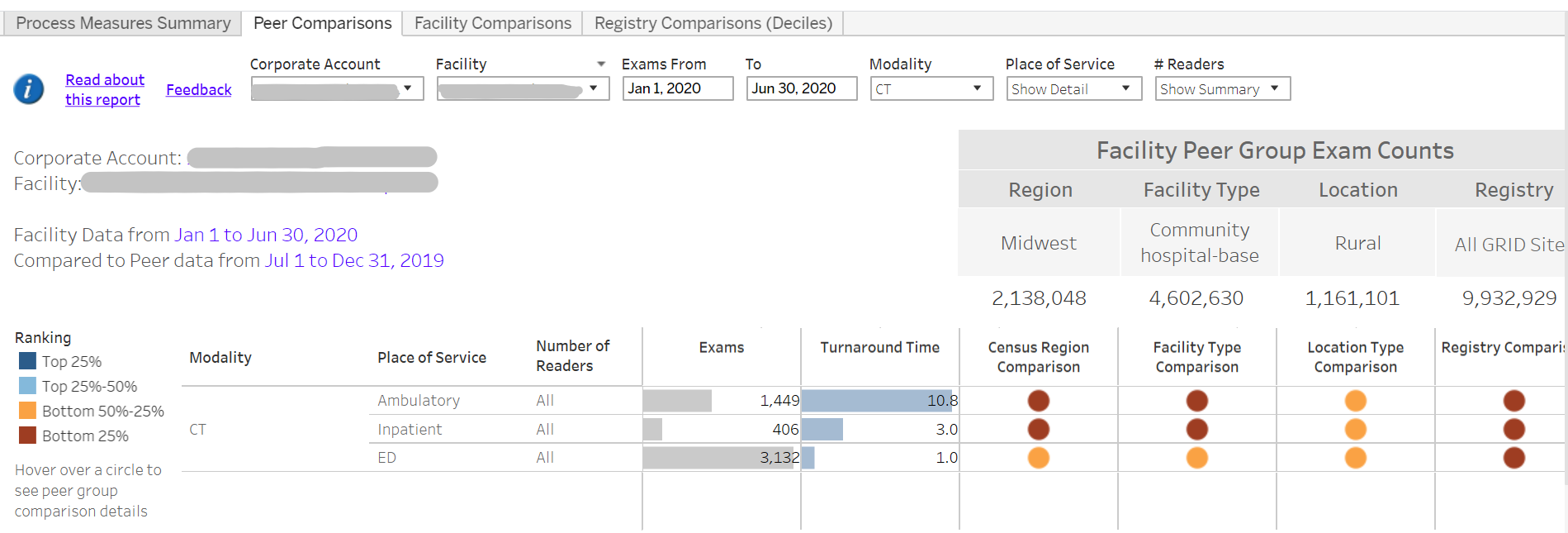
Task: Click the Inpatient place of service row
Action: (410, 429)
